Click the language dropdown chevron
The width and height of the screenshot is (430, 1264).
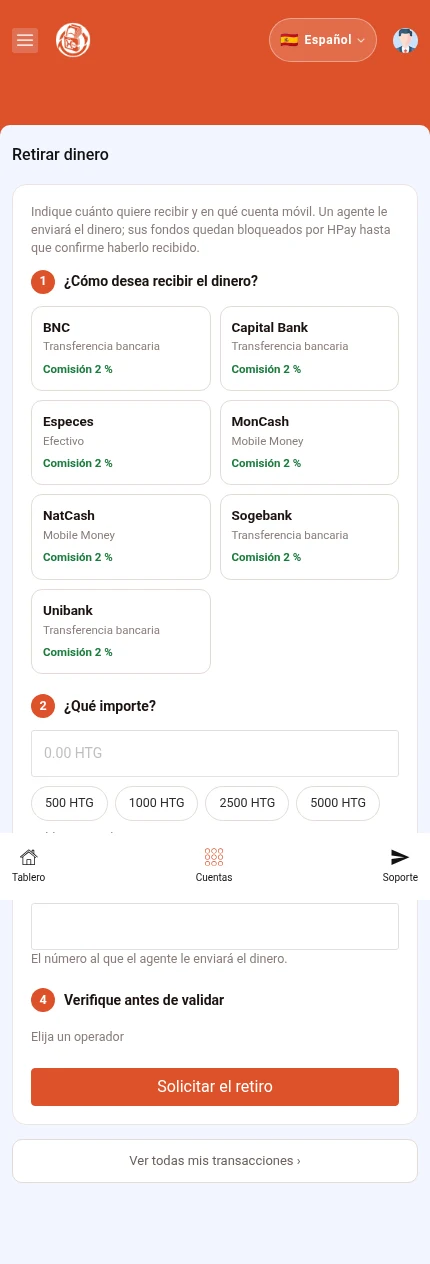click(361, 40)
